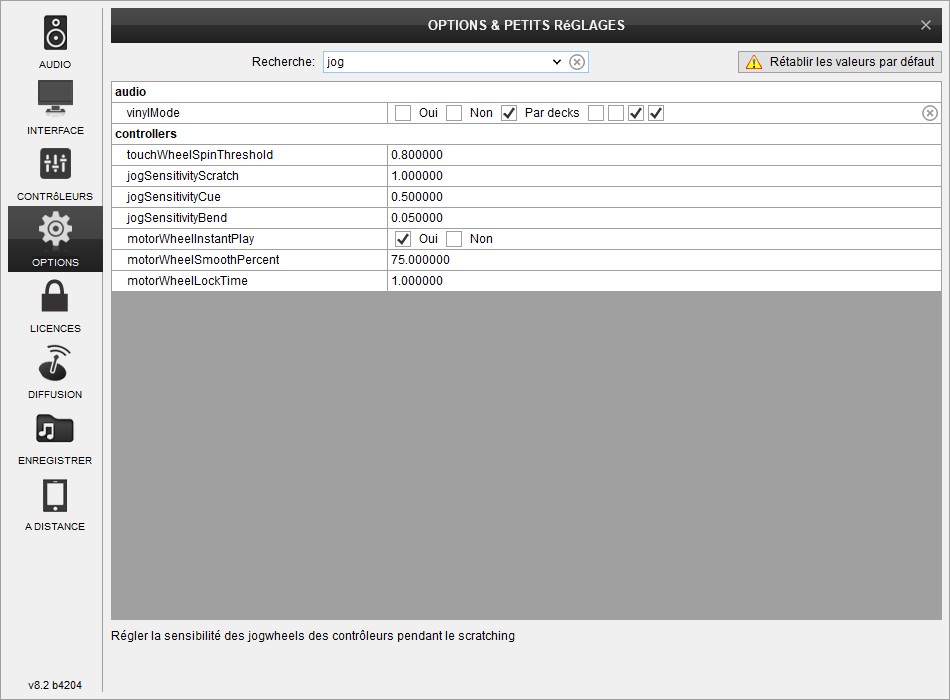
Task: Open the Interface settings section
Action: pyautogui.click(x=55, y=107)
